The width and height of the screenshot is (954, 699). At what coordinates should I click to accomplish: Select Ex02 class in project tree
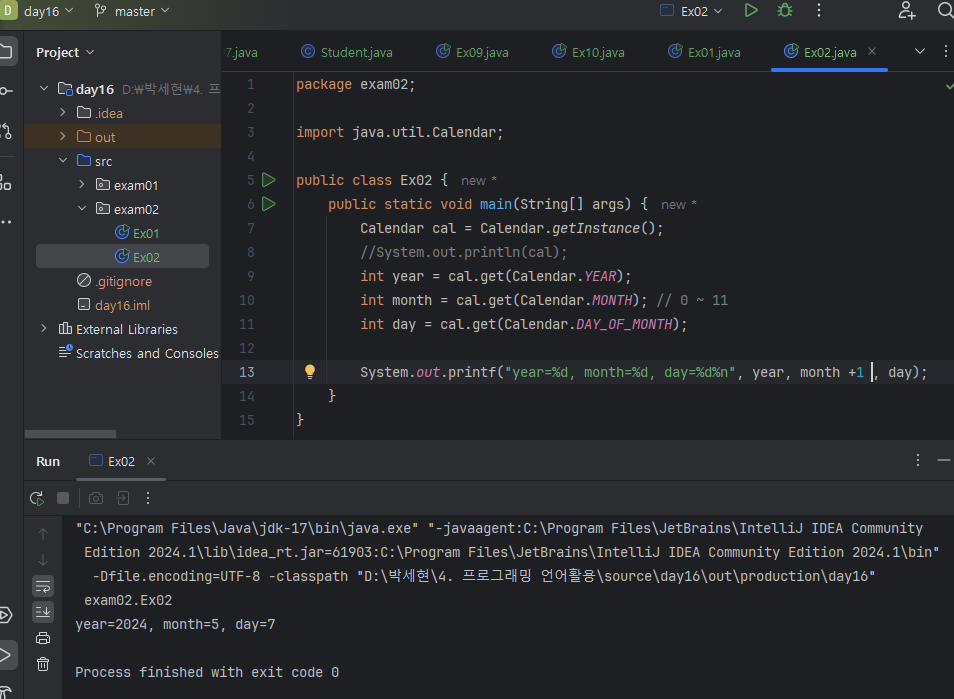(x=122, y=257)
